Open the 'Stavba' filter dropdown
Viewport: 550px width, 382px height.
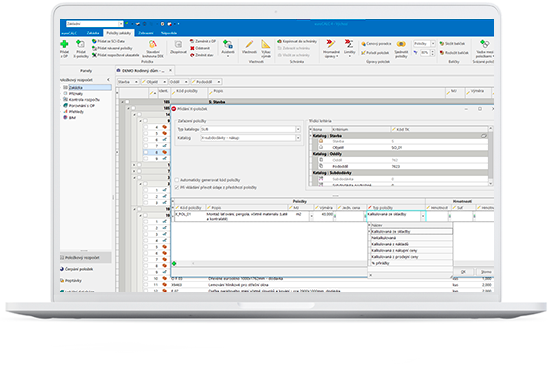(x=136, y=82)
